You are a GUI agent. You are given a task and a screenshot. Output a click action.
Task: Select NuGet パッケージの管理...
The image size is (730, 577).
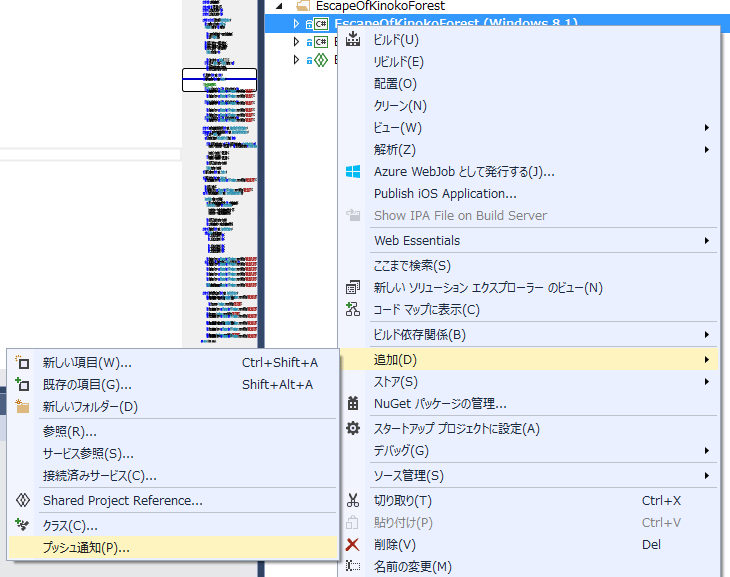(529, 403)
